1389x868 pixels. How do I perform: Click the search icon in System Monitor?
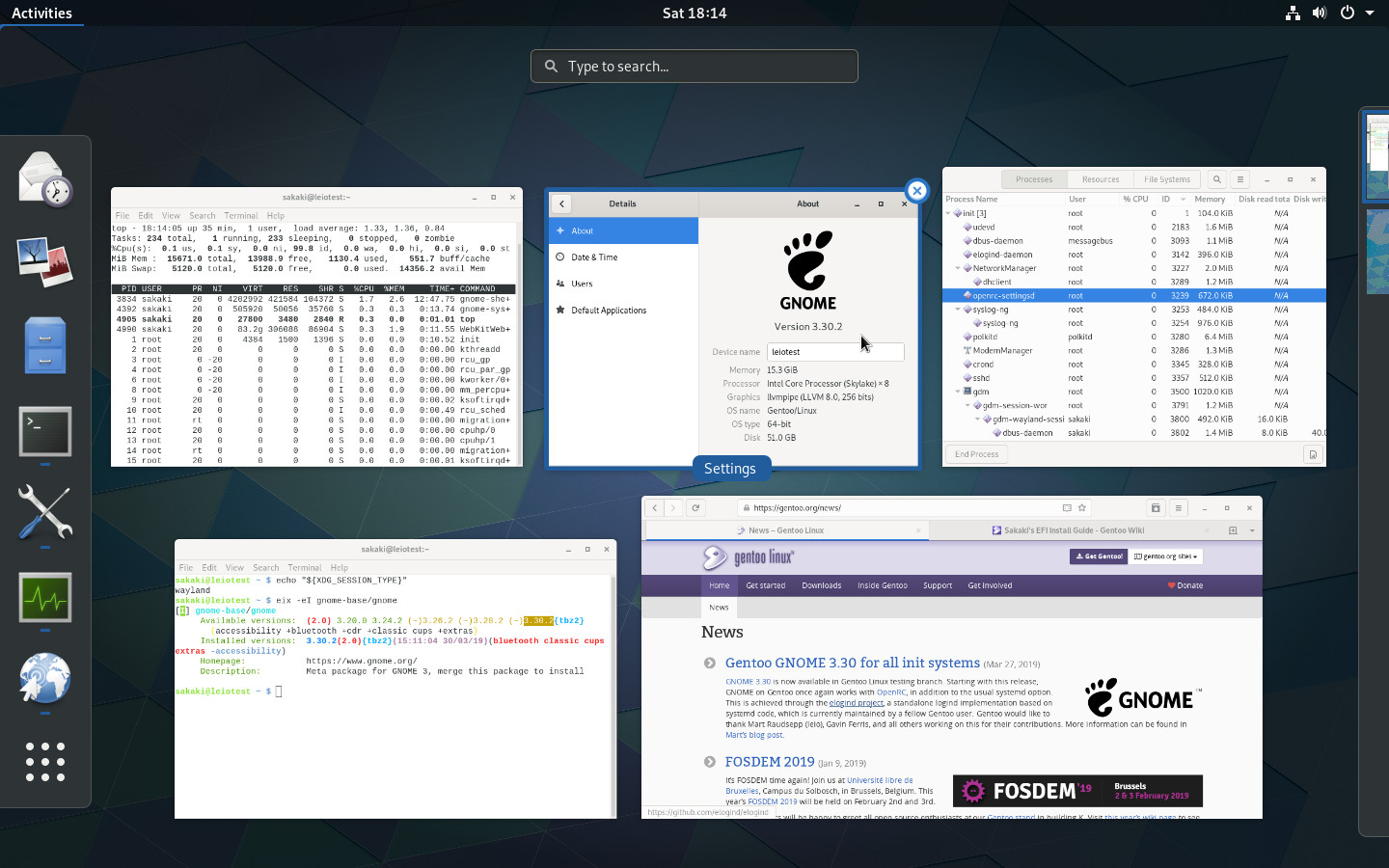click(1217, 179)
